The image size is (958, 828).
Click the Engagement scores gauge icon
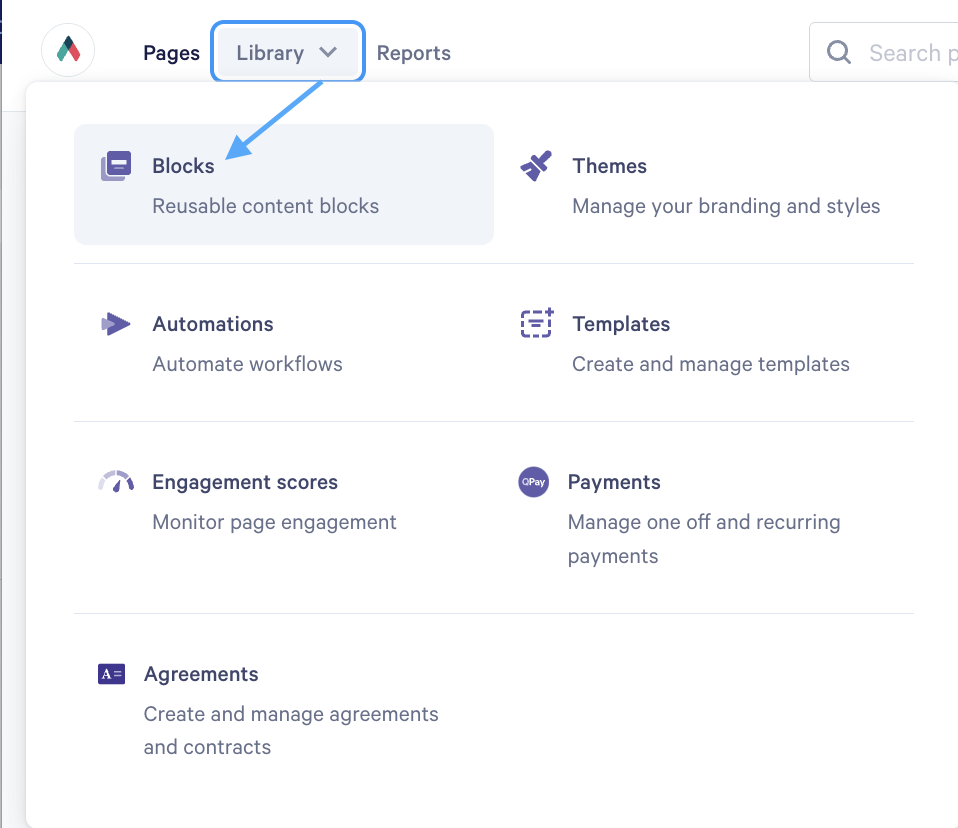point(116,482)
